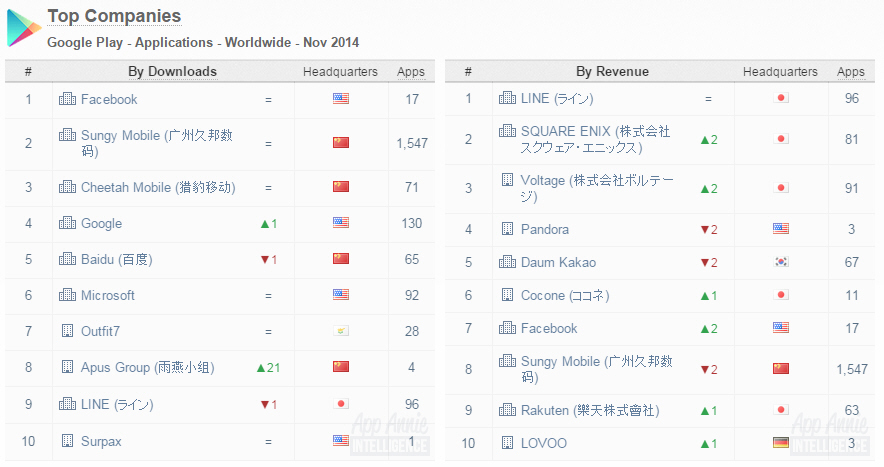Click the Google Play Applications Worldwide Nov 2014 subtitle
The image size is (884, 467).
[x=203, y=42]
